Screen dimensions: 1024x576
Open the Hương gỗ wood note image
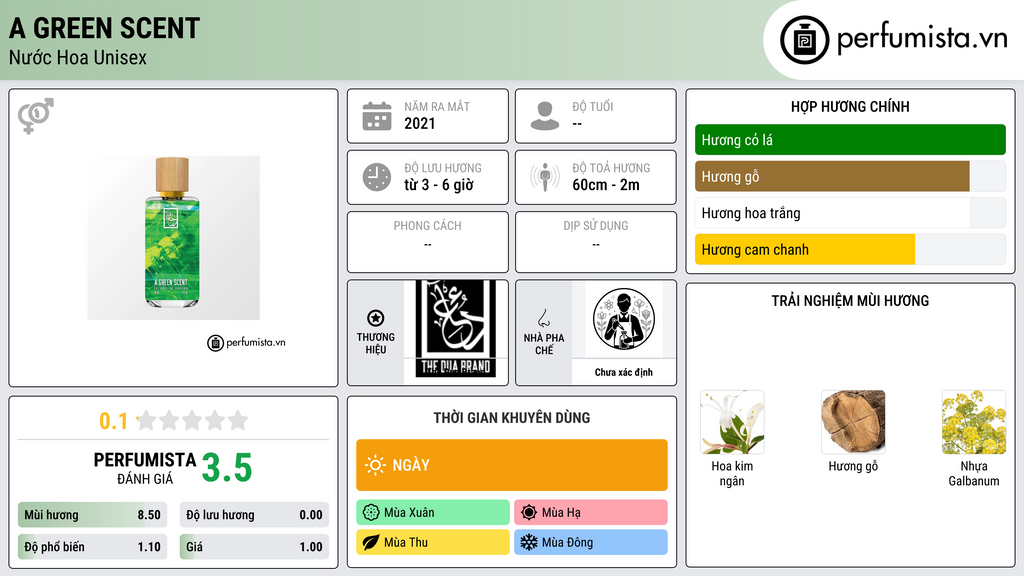pos(853,422)
